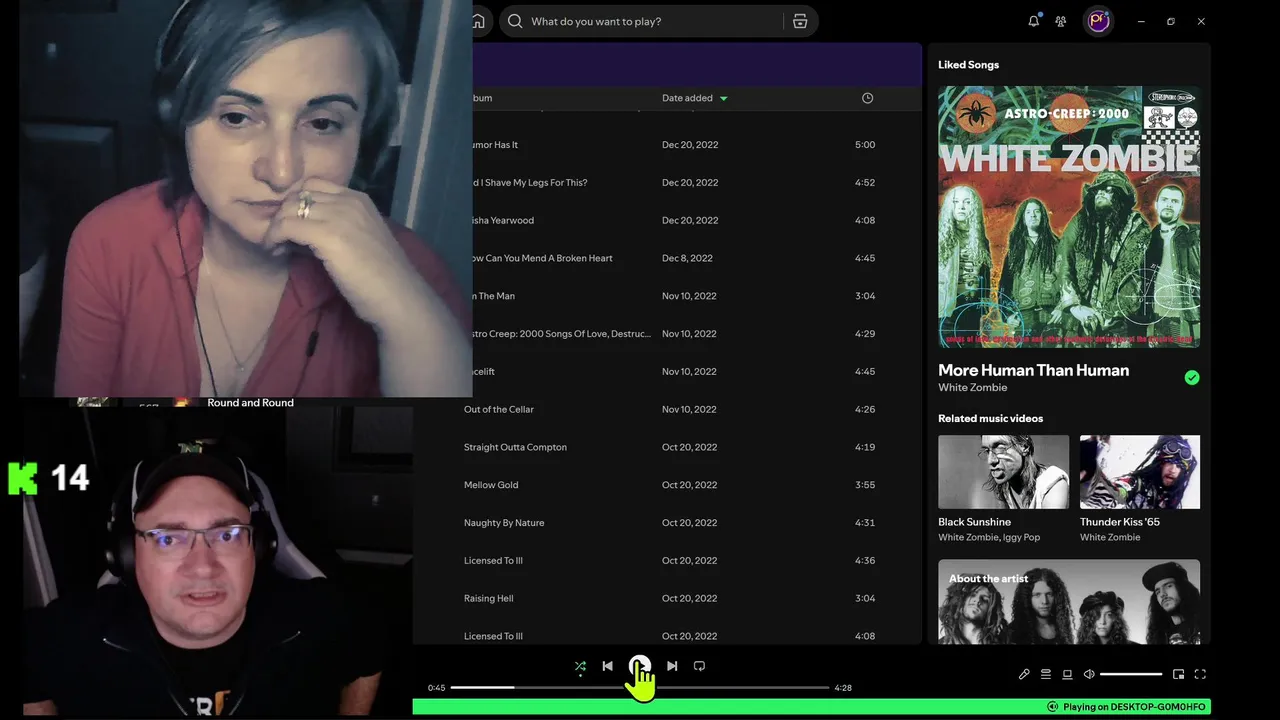The height and width of the screenshot is (720, 1280).
Task: Click Playing on DESKTOP-G0M0HFO bar
Action: coord(811,707)
